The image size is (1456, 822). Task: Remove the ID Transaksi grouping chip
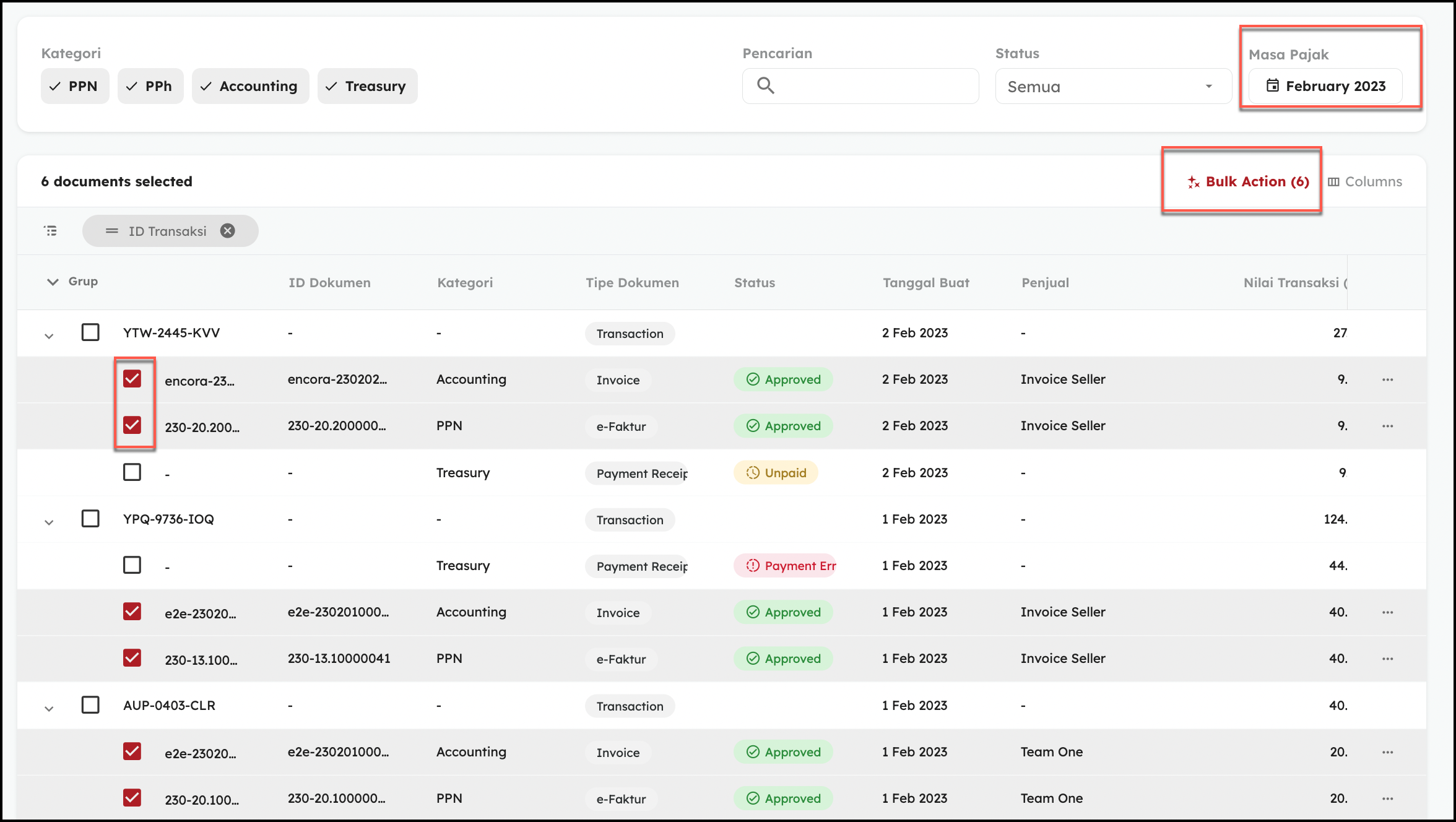click(228, 231)
